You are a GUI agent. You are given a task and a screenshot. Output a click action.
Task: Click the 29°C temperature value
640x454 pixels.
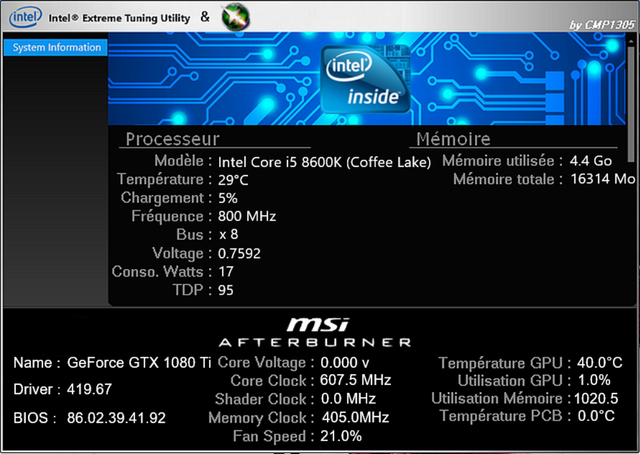pos(233,180)
